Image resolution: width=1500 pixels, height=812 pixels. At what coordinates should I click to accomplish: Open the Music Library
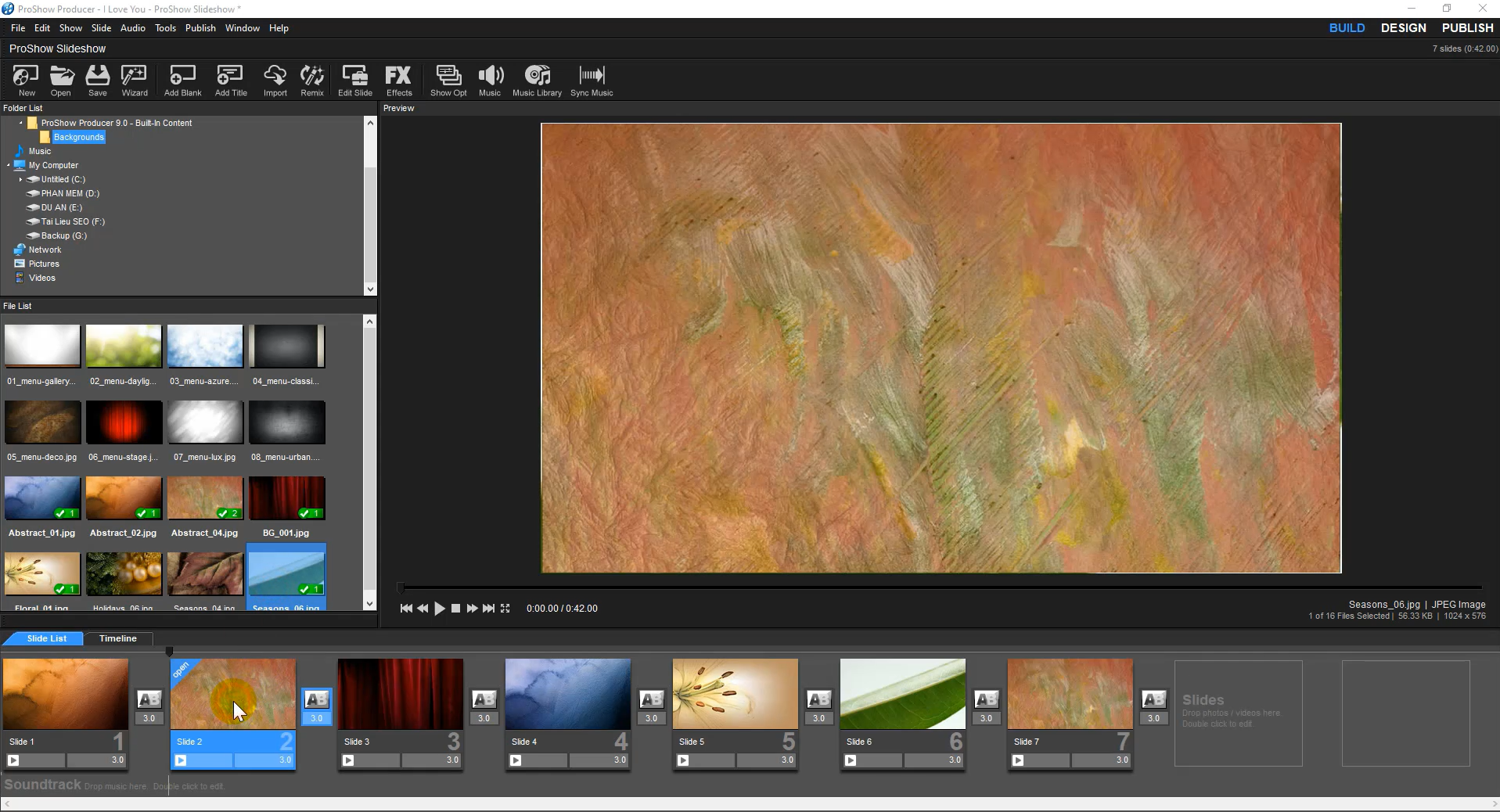click(x=537, y=80)
